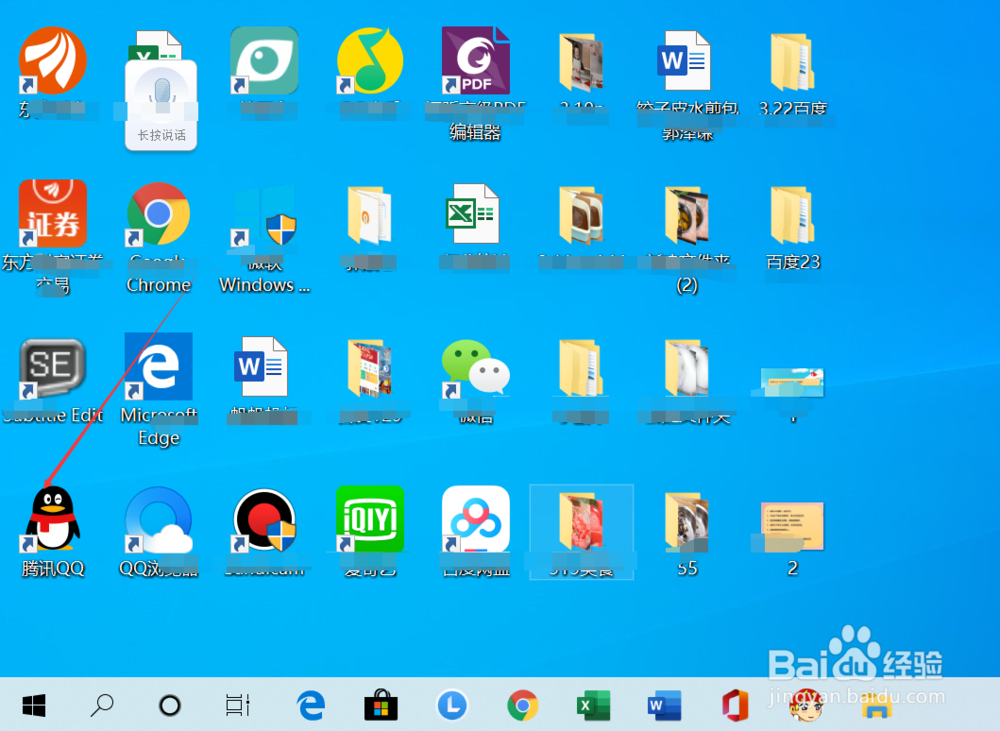1000x731 pixels.
Task: Select the folder with photos next to Foxit PDF
Action: coord(581,63)
